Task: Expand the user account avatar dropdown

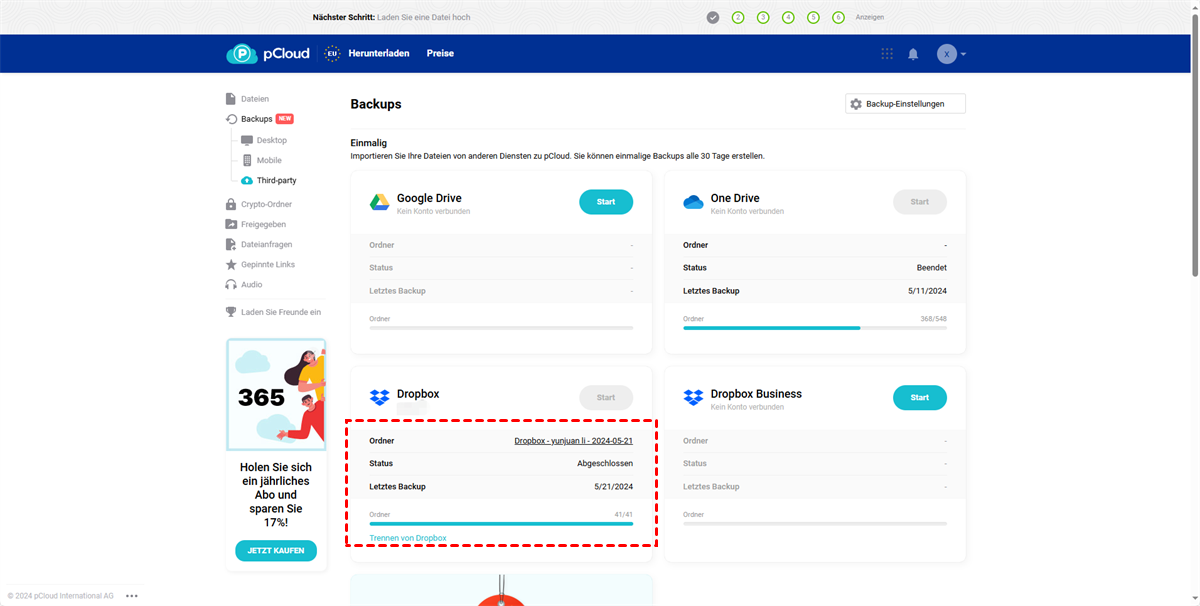Action: coord(951,54)
